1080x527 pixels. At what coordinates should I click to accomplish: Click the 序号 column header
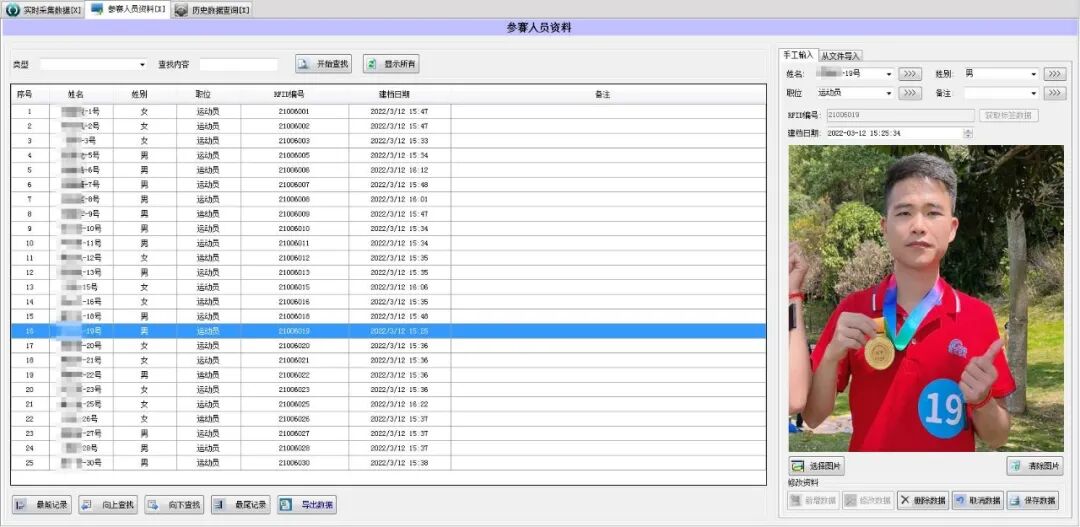(25, 94)
